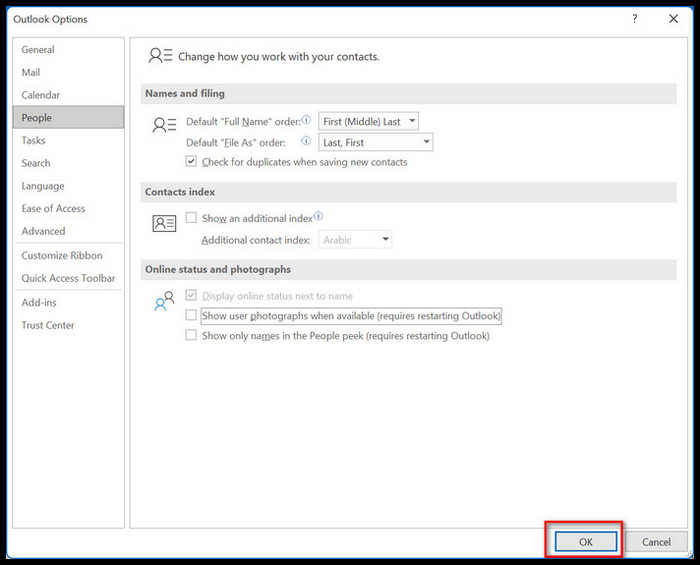Click the Names and filing contact icon
The width and height of the screenshot is (700, 565).
[164, 125]
